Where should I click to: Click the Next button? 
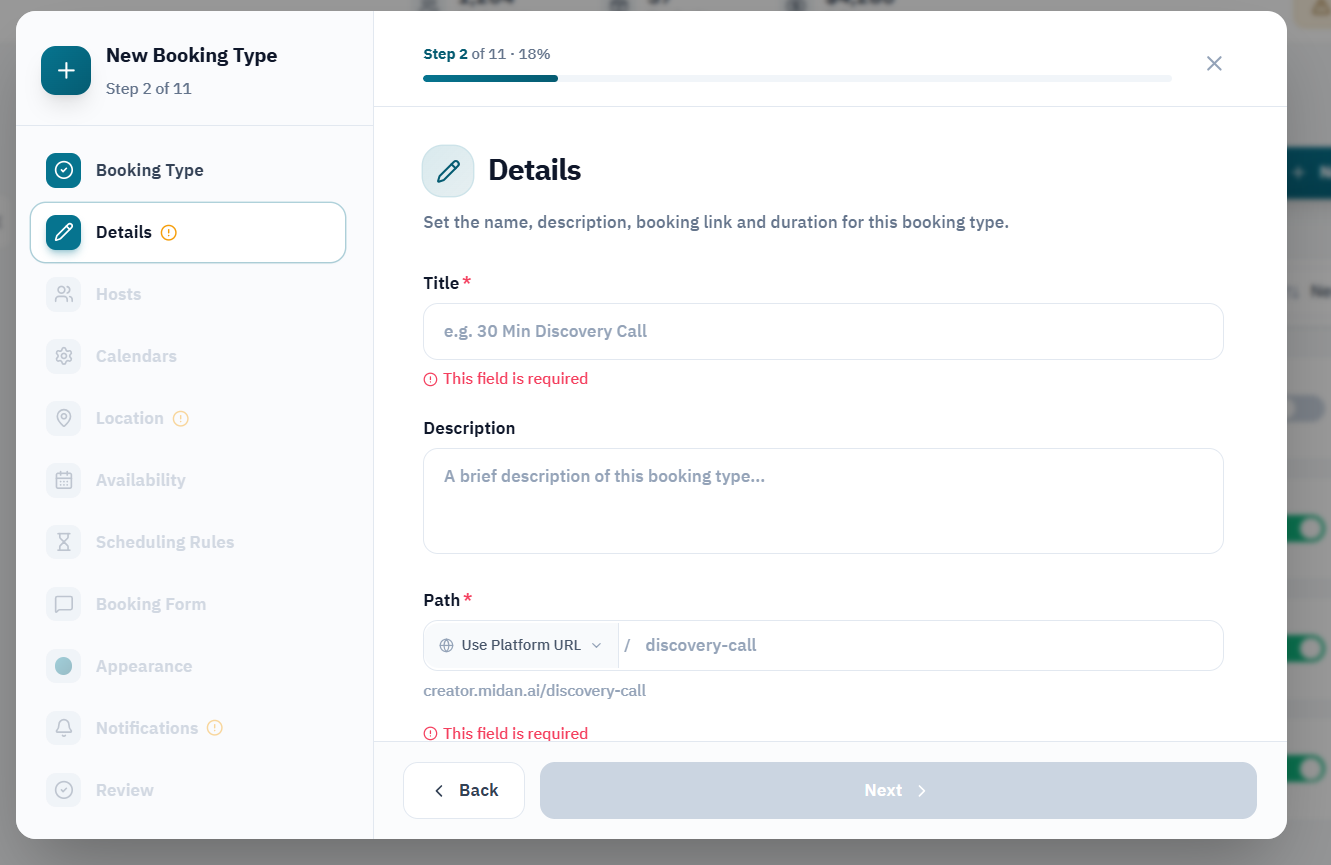coord(898,790)
